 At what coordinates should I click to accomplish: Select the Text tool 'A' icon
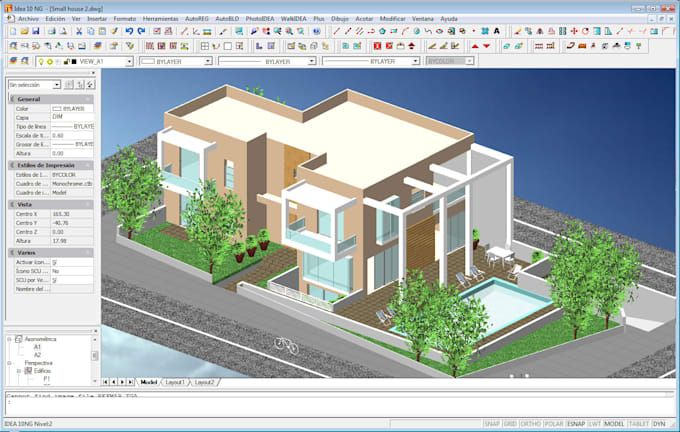[497, 31]
